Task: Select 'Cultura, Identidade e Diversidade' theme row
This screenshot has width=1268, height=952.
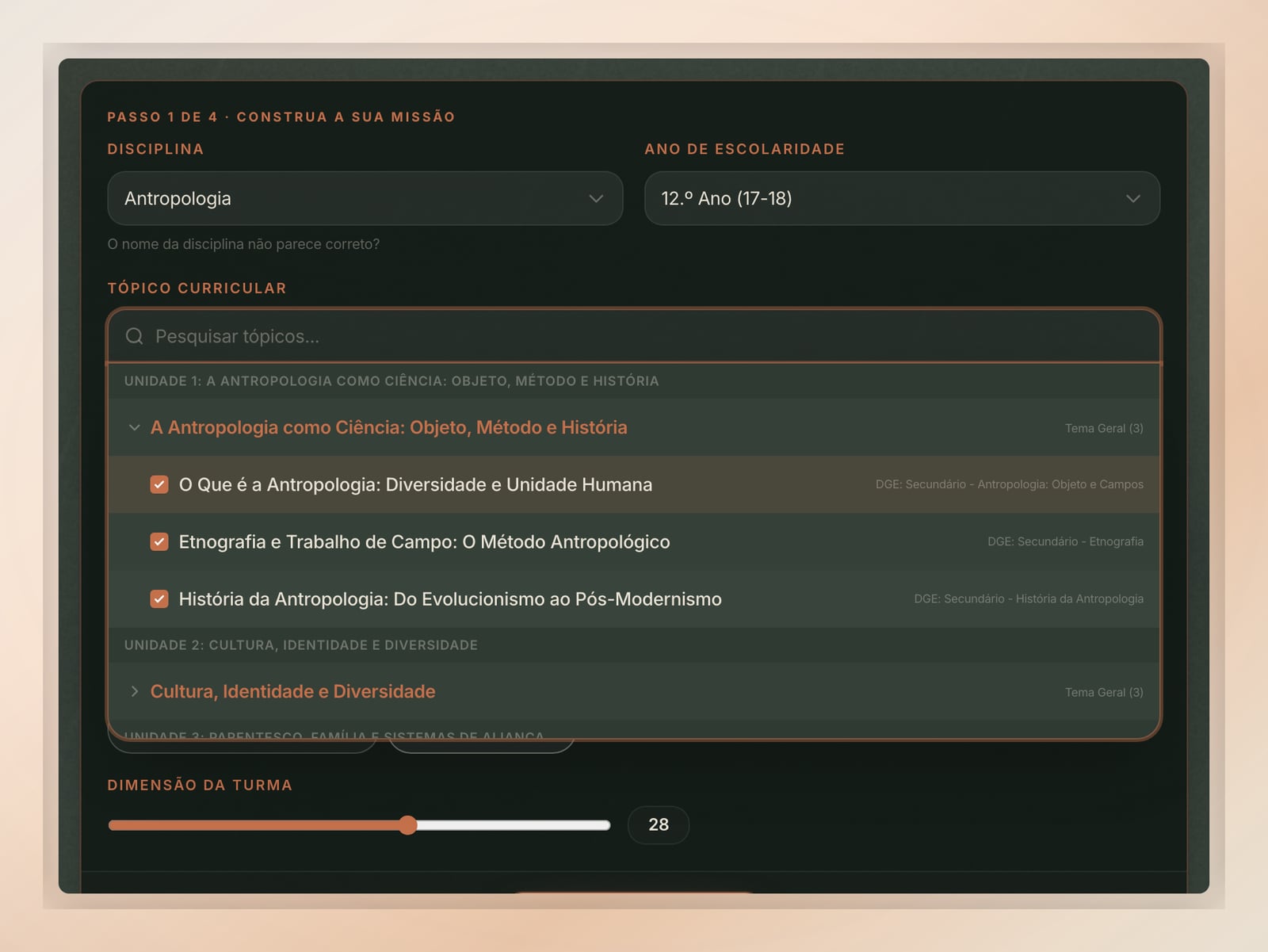Action: [x=634, y=691]
